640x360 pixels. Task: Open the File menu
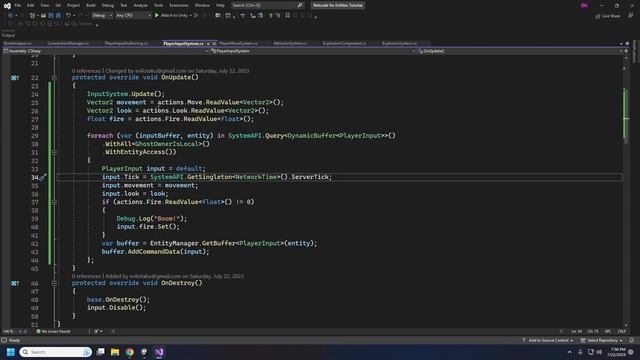point(18,5)
